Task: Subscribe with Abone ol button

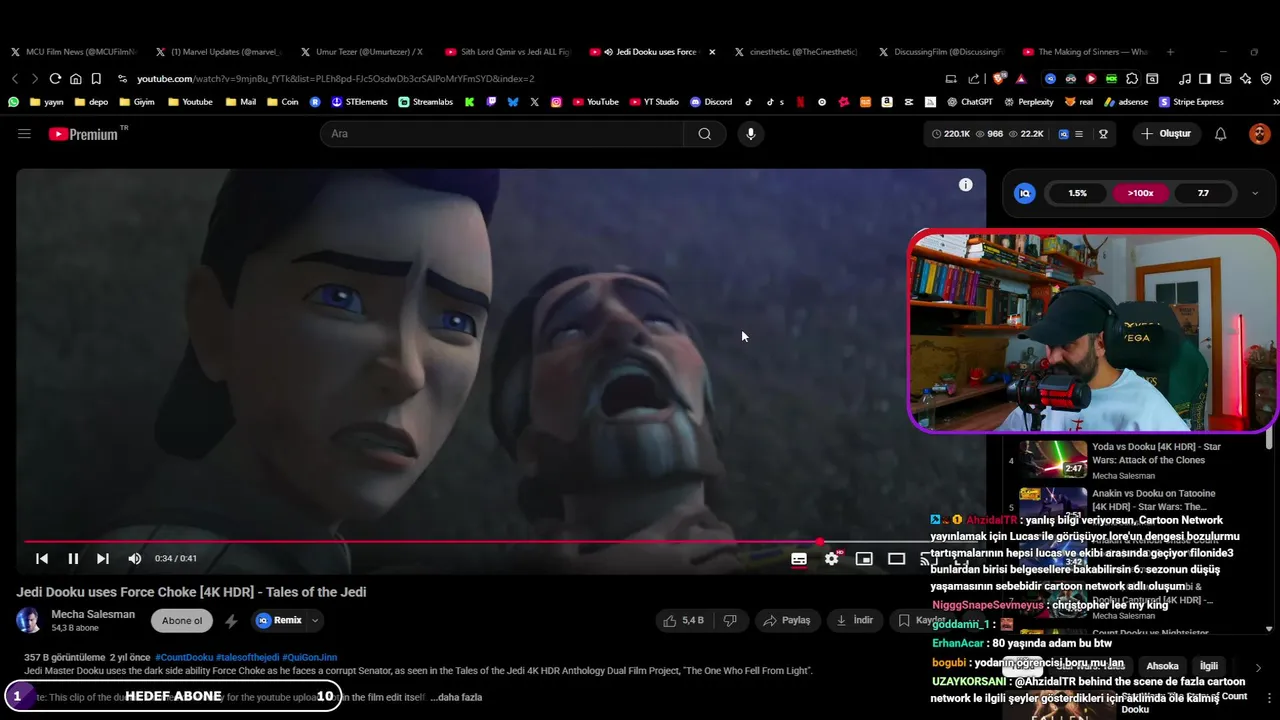Action: (182, 621)
